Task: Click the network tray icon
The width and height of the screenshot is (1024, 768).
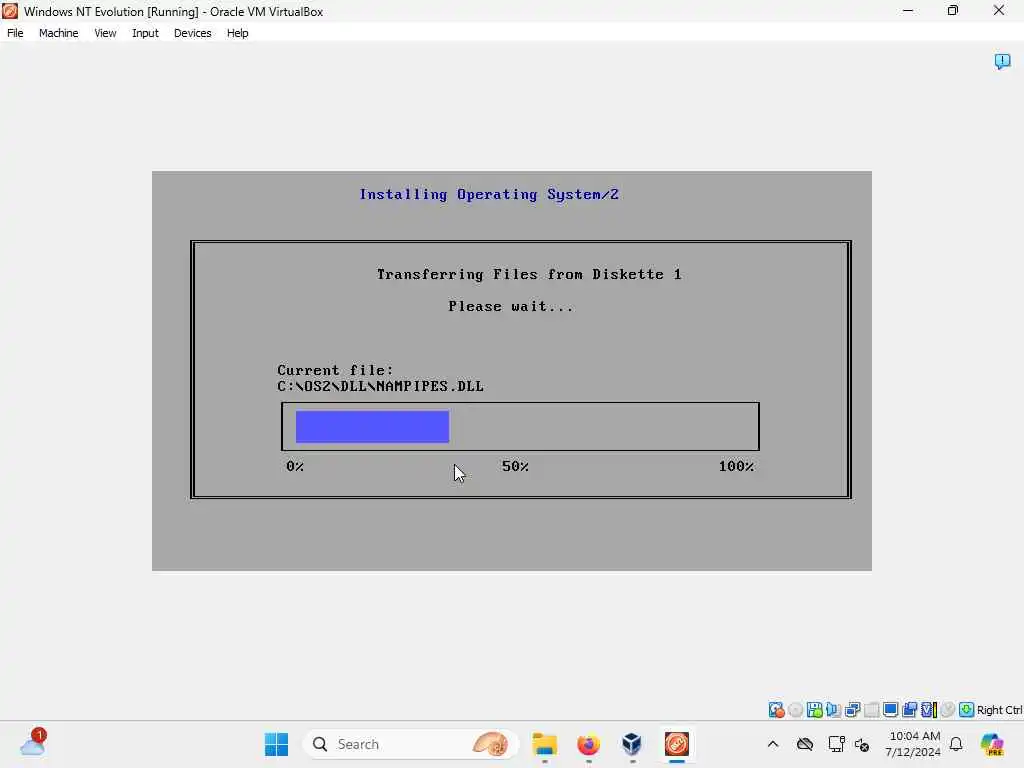Action: 836,744
